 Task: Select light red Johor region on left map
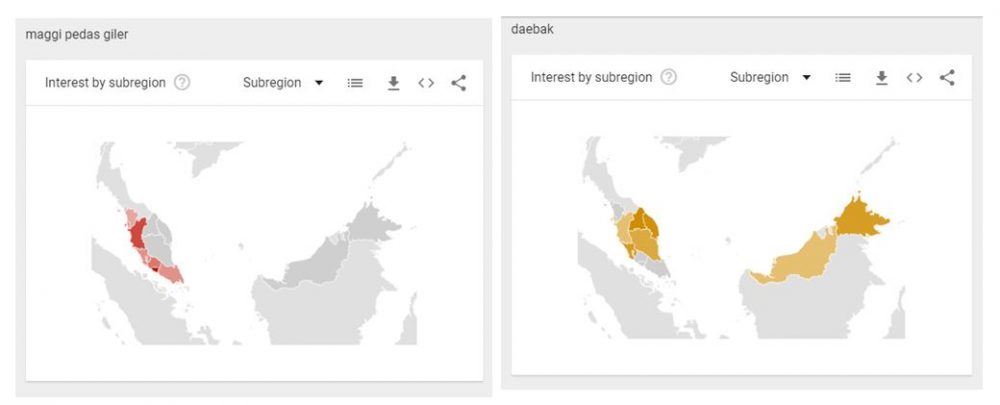coord(170,272)
